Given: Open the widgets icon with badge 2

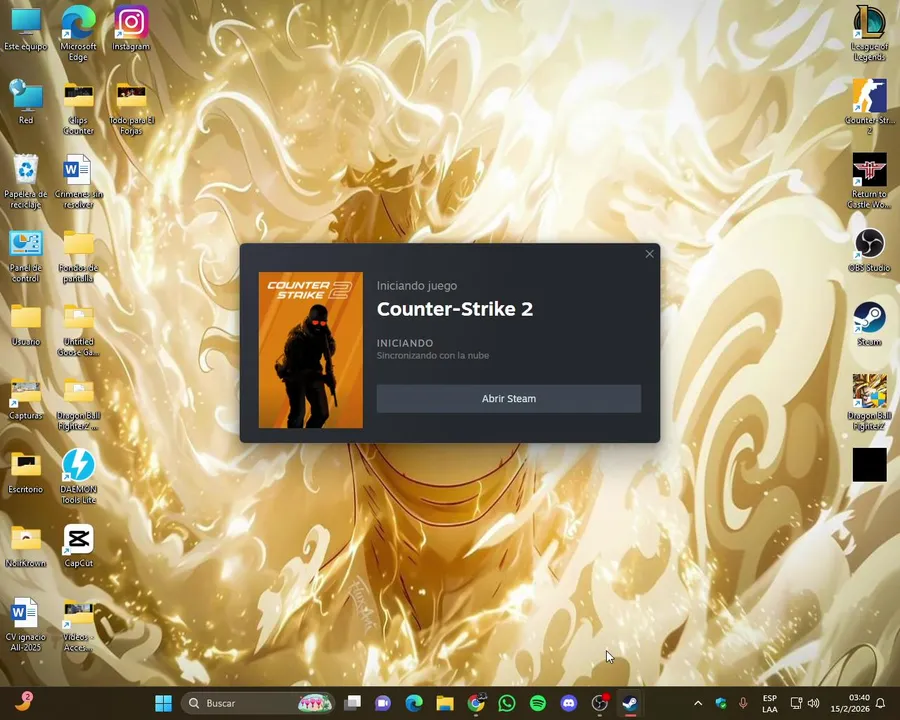Looking at the screenshot, I should [x=24, y=702].
